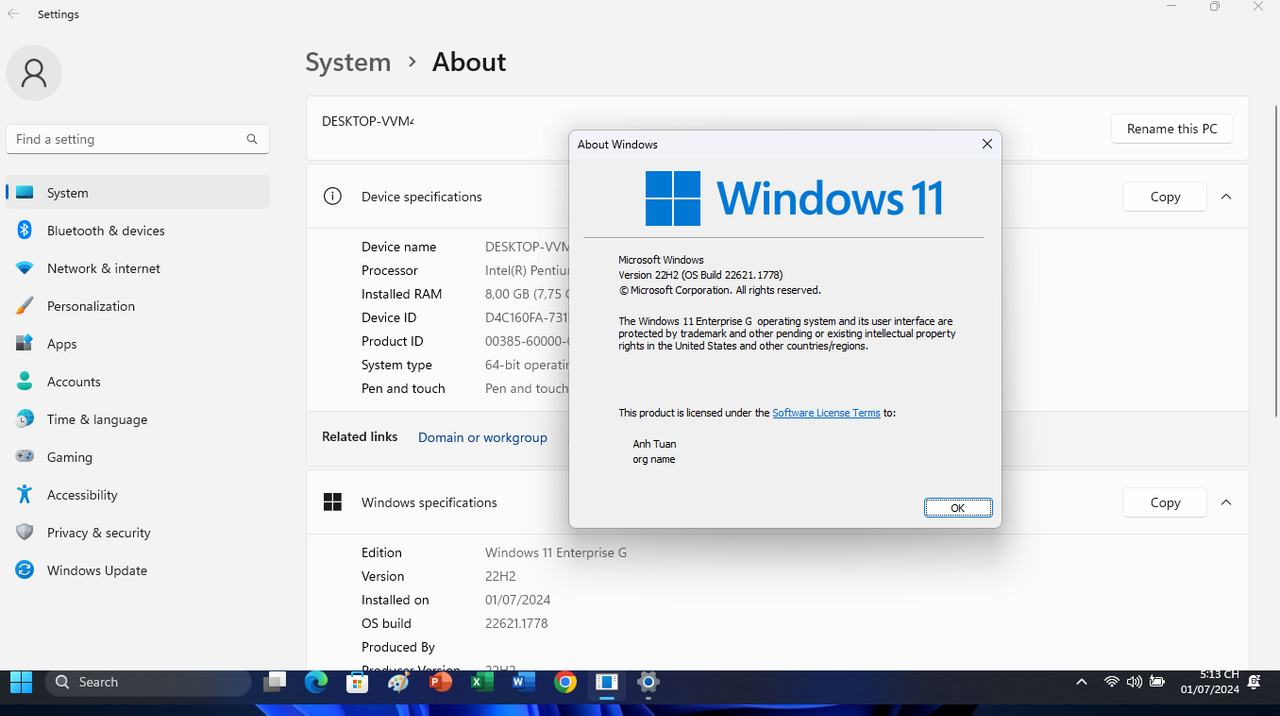Click the battery tray icon
1280x716 pixels.
pos(1157,682)
